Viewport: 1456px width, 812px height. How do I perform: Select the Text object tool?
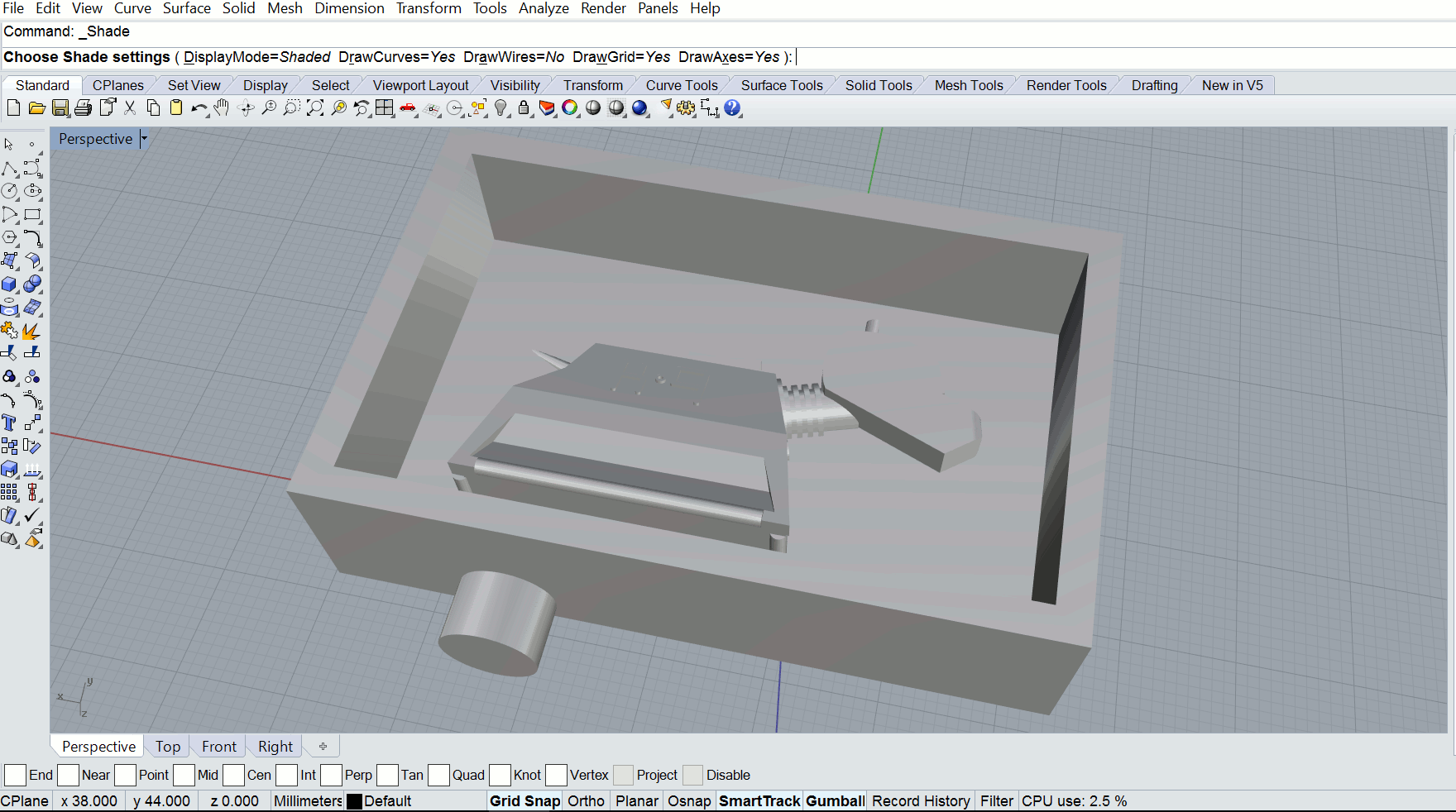tap(10, 423)
